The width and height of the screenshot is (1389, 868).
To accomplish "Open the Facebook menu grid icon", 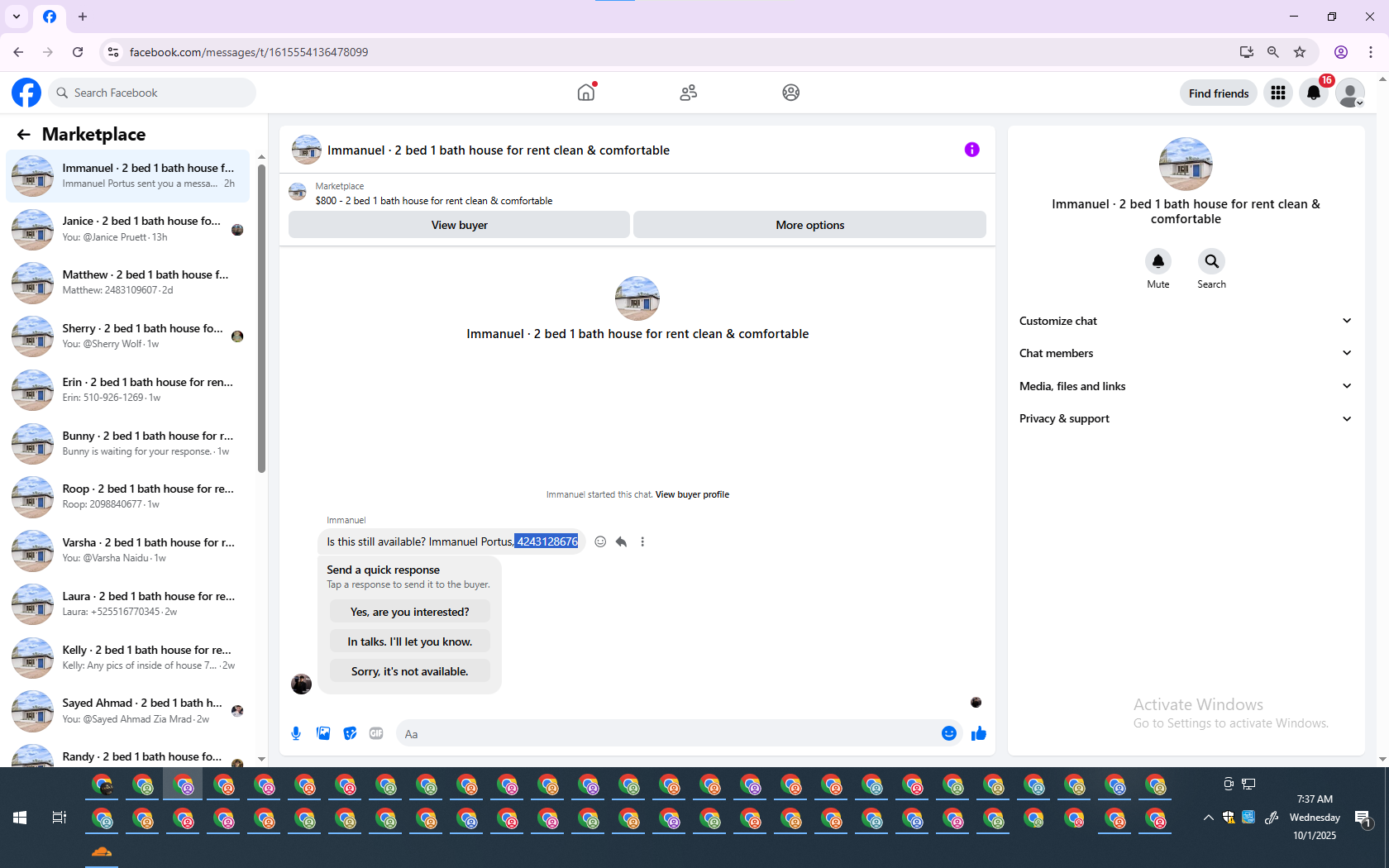I will click(x=1278, y=93).
